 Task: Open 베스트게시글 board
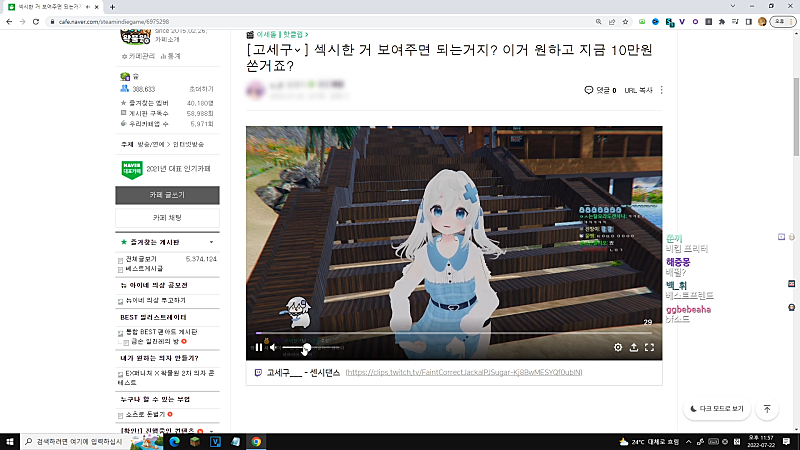144,268
